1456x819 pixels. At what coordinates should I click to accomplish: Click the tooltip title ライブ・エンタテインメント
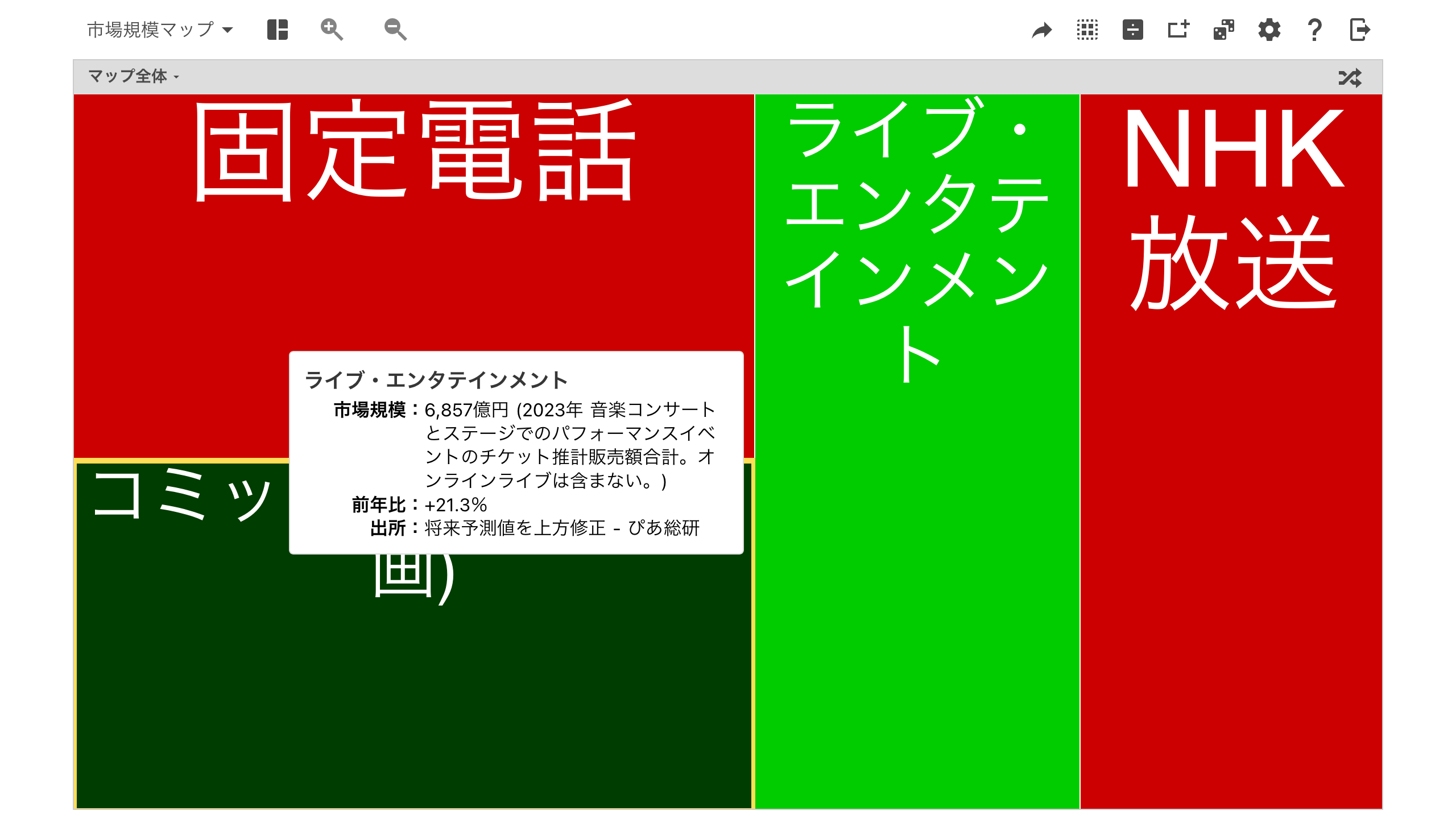tap(436, 380)
